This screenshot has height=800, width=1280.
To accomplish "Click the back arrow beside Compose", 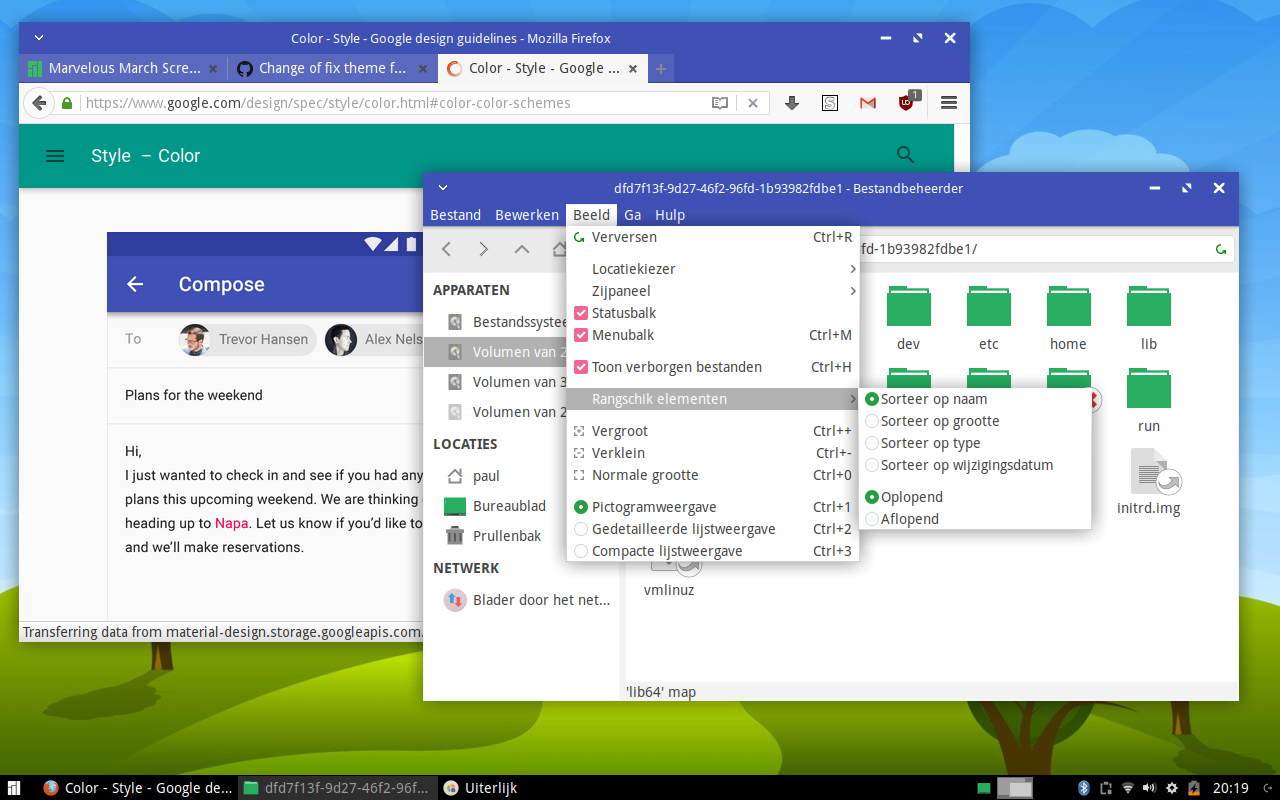I will point(135,284).
